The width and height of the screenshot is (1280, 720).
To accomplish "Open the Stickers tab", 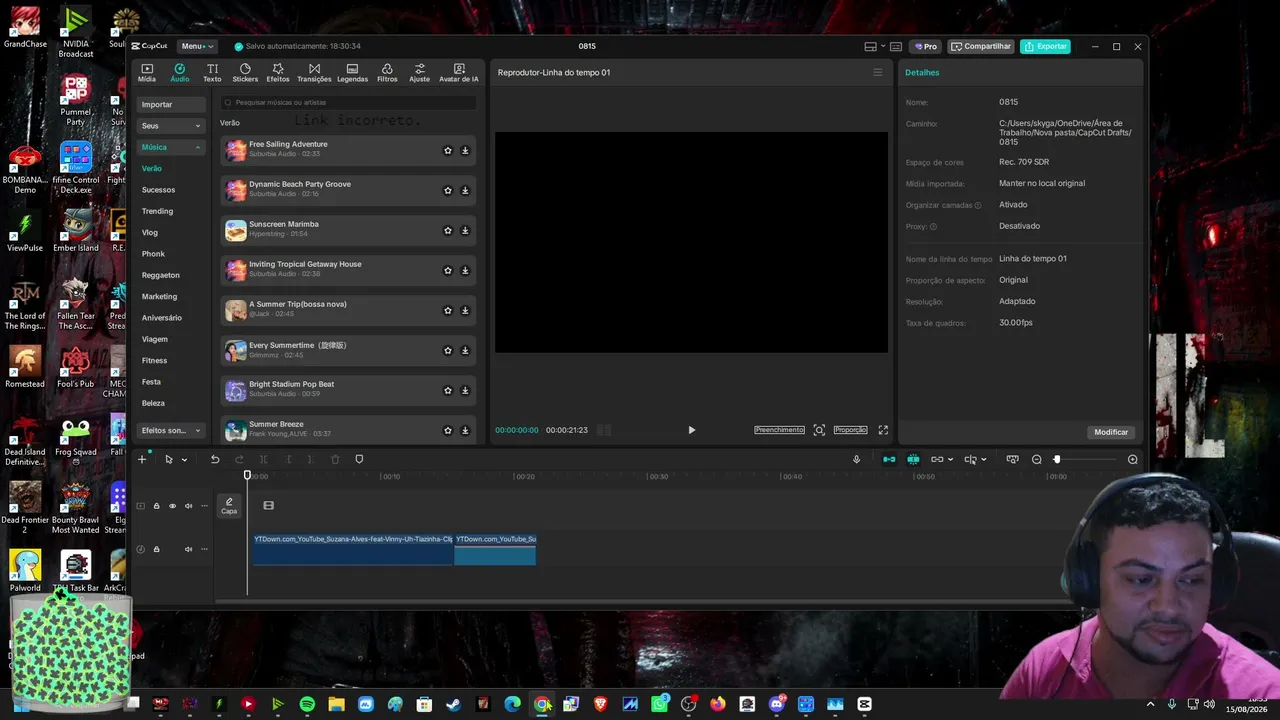I will click(x=245, y=73).
